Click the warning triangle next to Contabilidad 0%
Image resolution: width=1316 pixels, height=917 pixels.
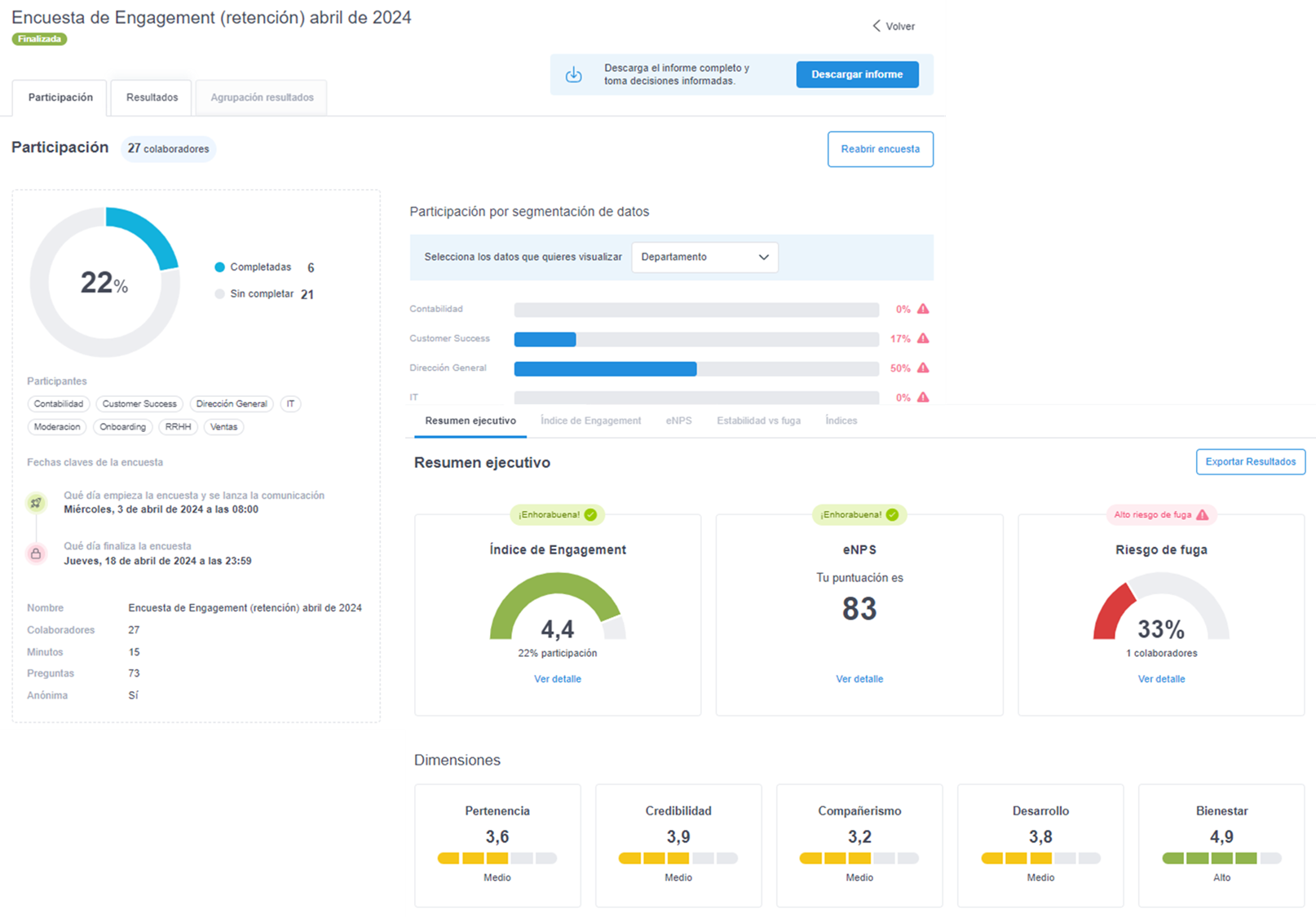click(923, 309)
